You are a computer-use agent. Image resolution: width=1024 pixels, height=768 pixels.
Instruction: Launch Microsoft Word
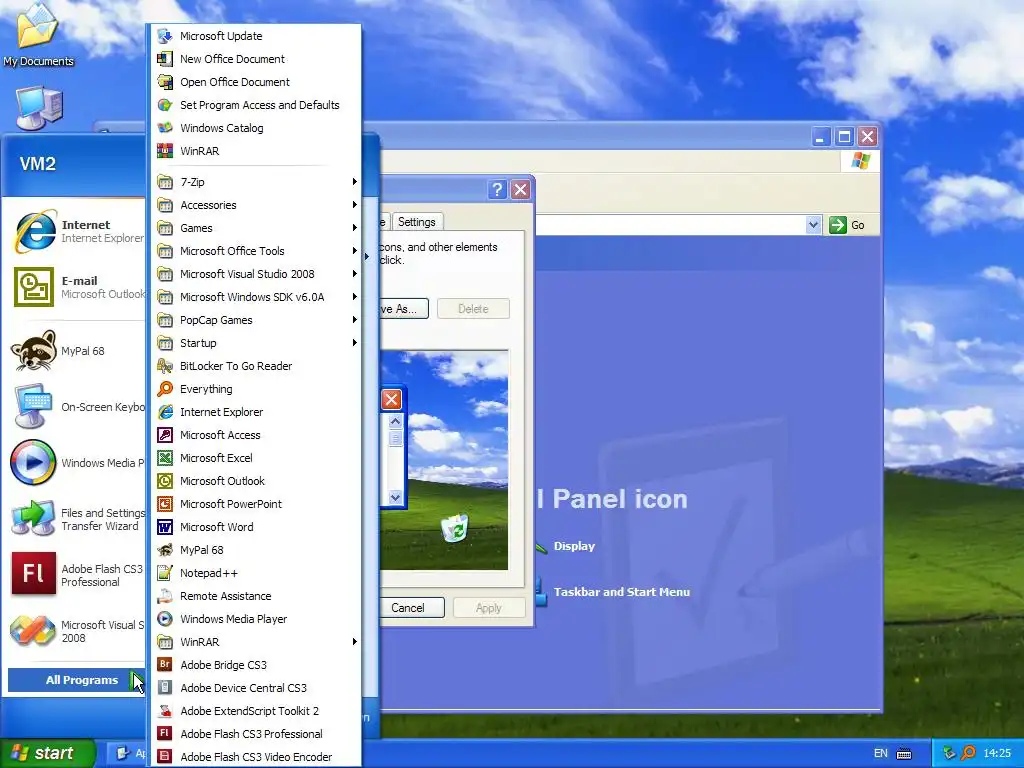[x=256, y=527]
